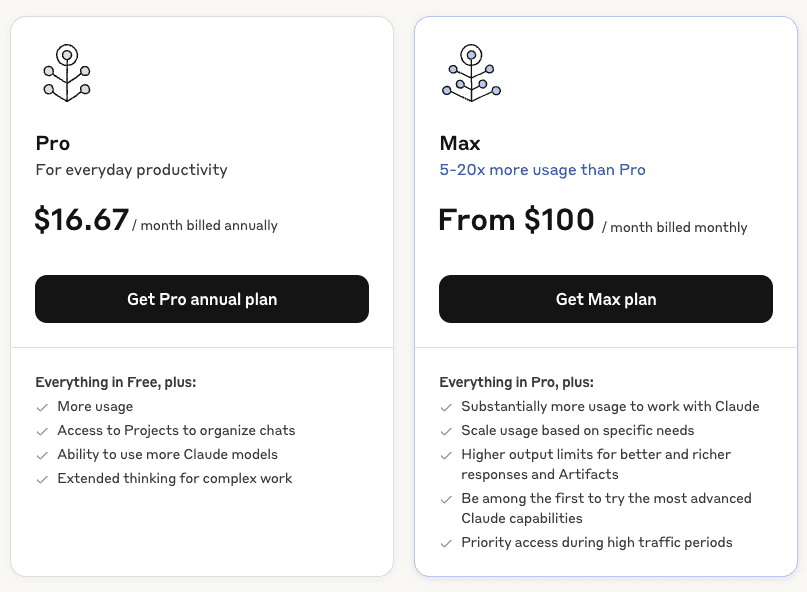Click checkmark next to Access to Projects
807x592 pixels.
click(x=42, y=431)
